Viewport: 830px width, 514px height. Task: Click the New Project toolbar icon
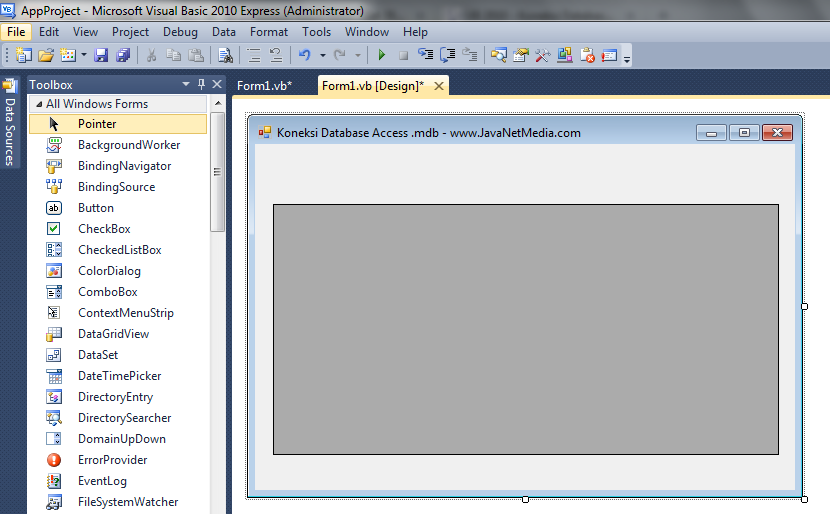(23, 55)
